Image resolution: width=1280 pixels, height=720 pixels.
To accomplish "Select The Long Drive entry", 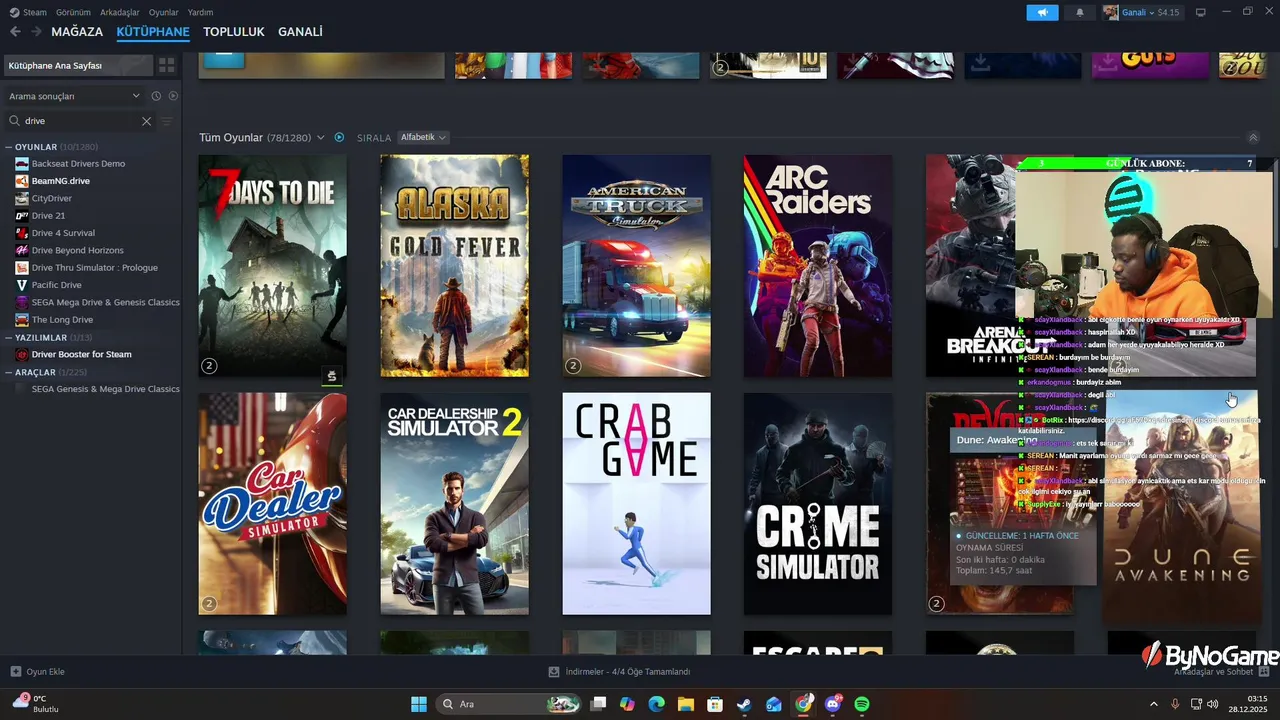I will click(62, 320).
